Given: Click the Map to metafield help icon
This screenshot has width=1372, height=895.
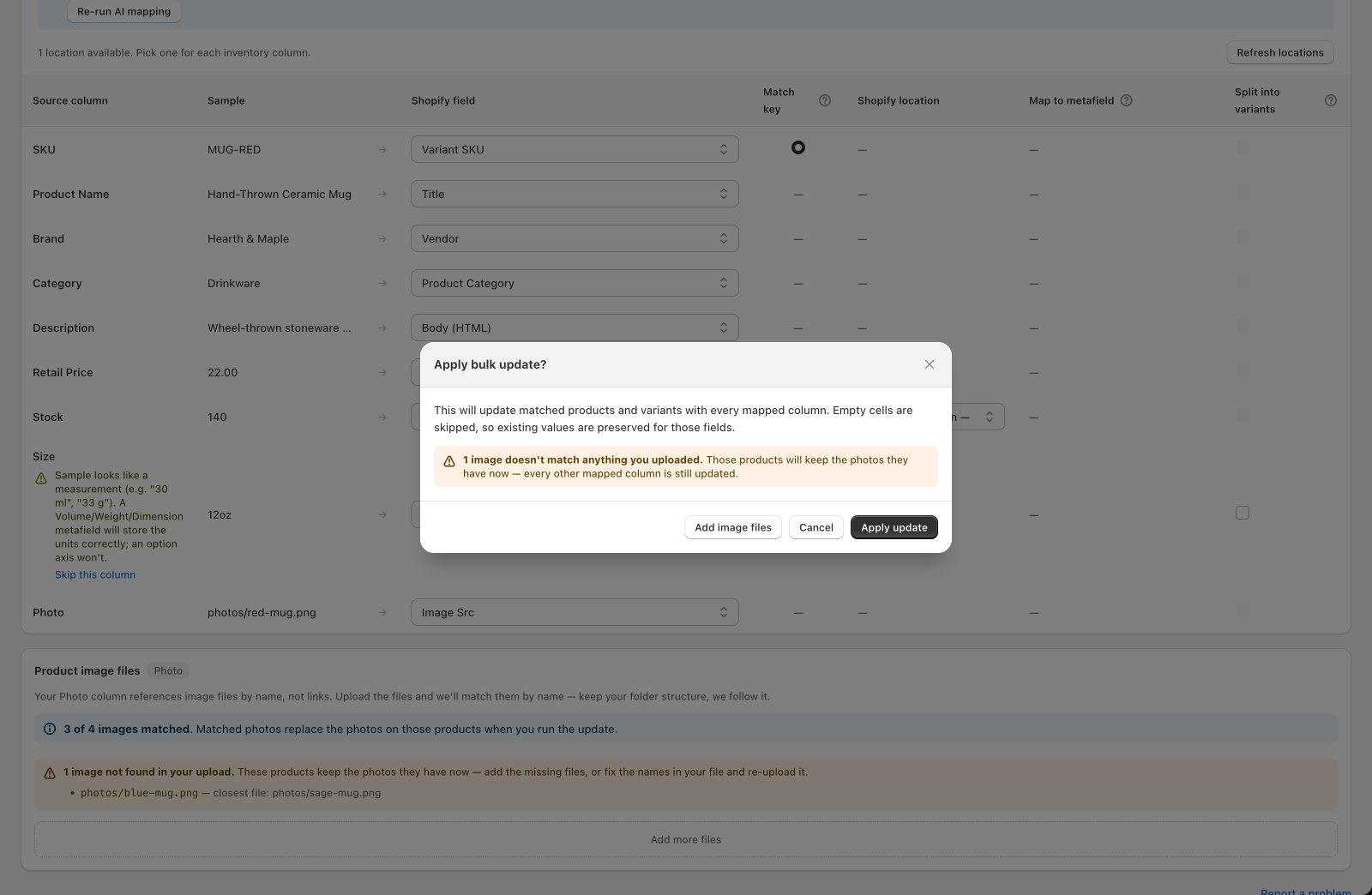Looking at the screenshot, I should point(1127,100).
